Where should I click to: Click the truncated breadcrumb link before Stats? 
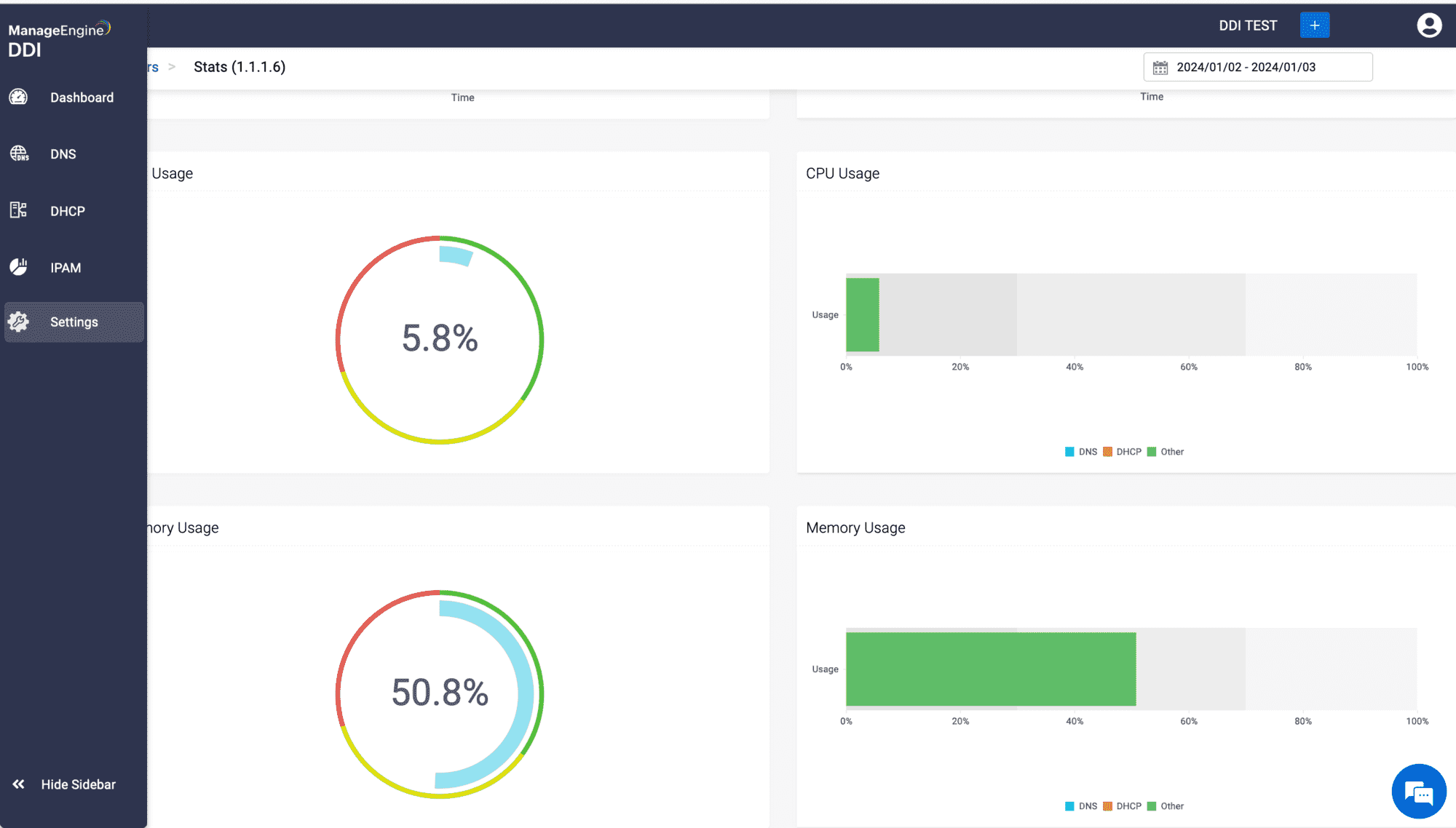coord(153,68)
